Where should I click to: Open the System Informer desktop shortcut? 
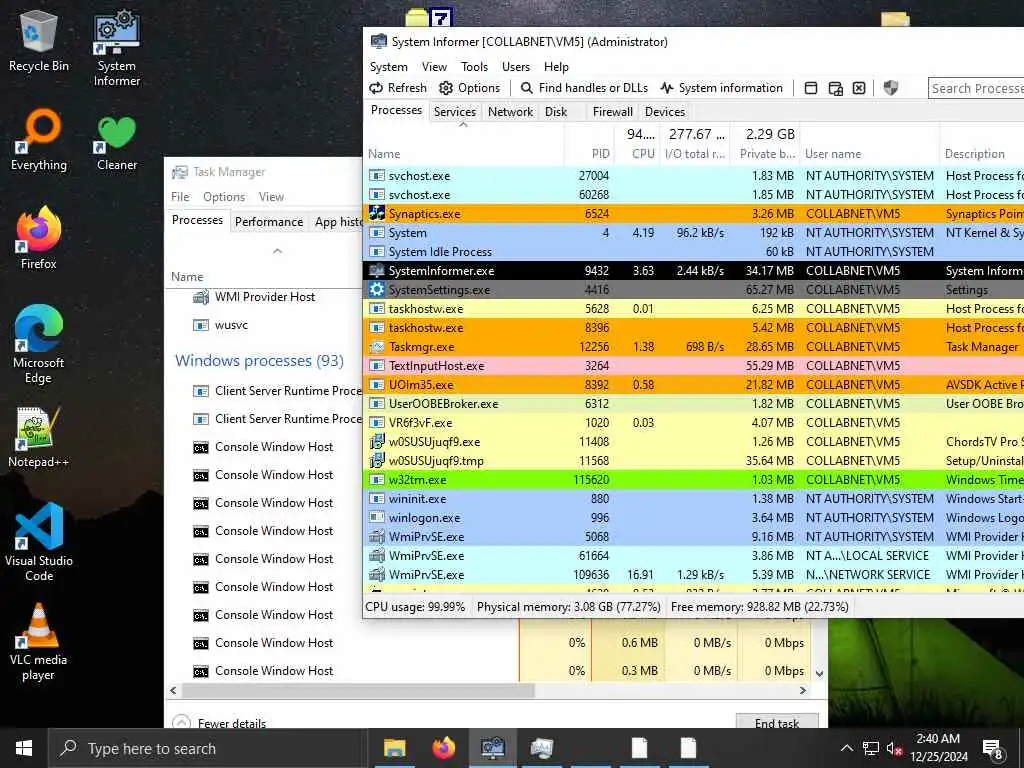(x=116, y=48)
